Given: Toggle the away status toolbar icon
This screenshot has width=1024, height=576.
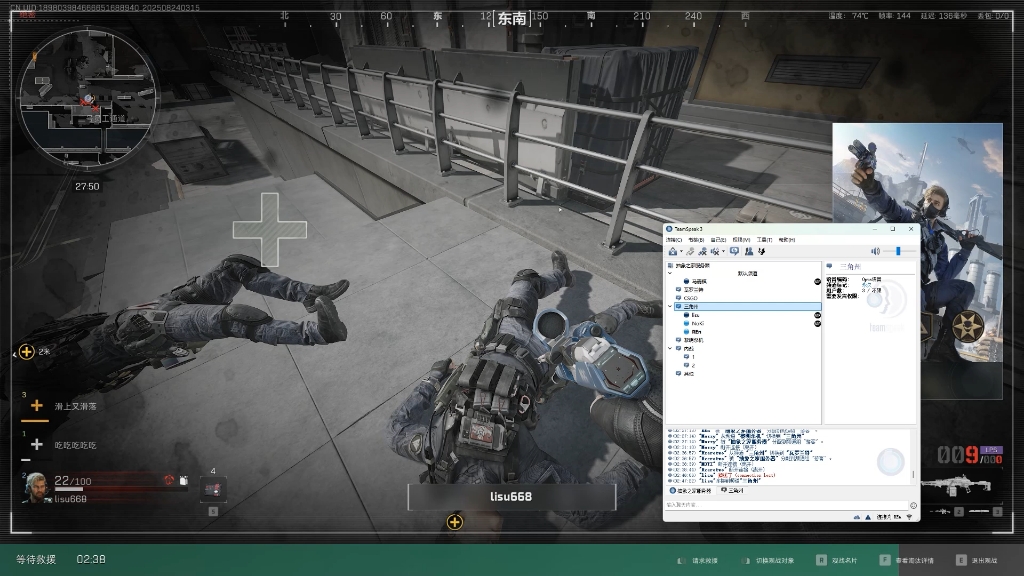Looking at the screenshot, I should [715, 251].
